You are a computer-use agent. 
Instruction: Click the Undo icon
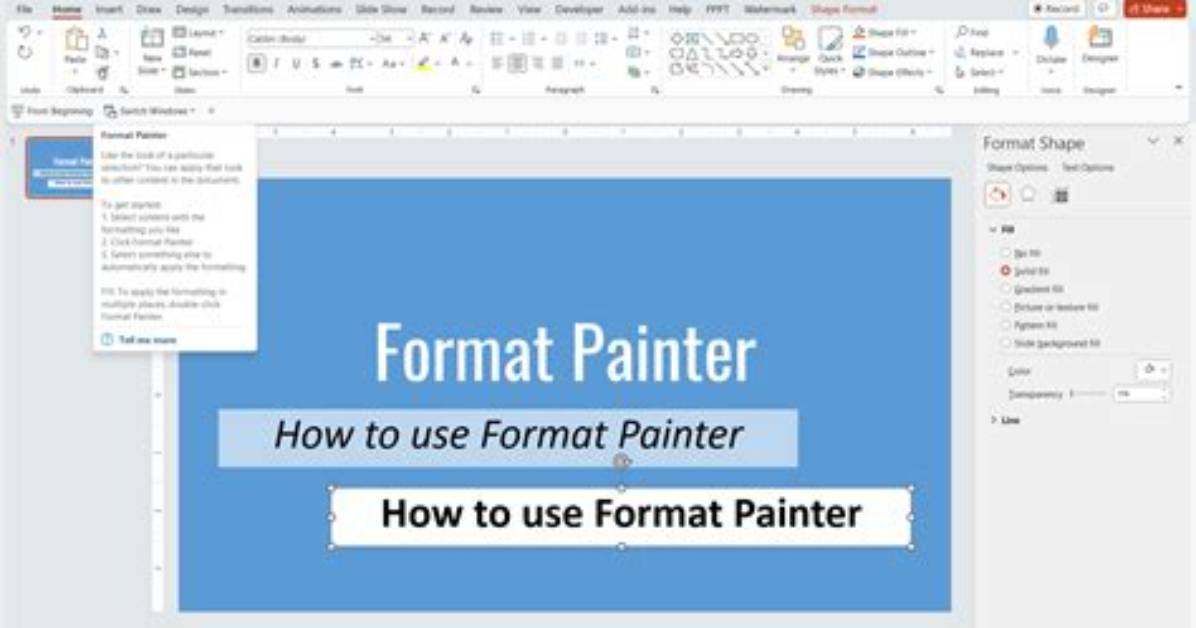point(24,33)
